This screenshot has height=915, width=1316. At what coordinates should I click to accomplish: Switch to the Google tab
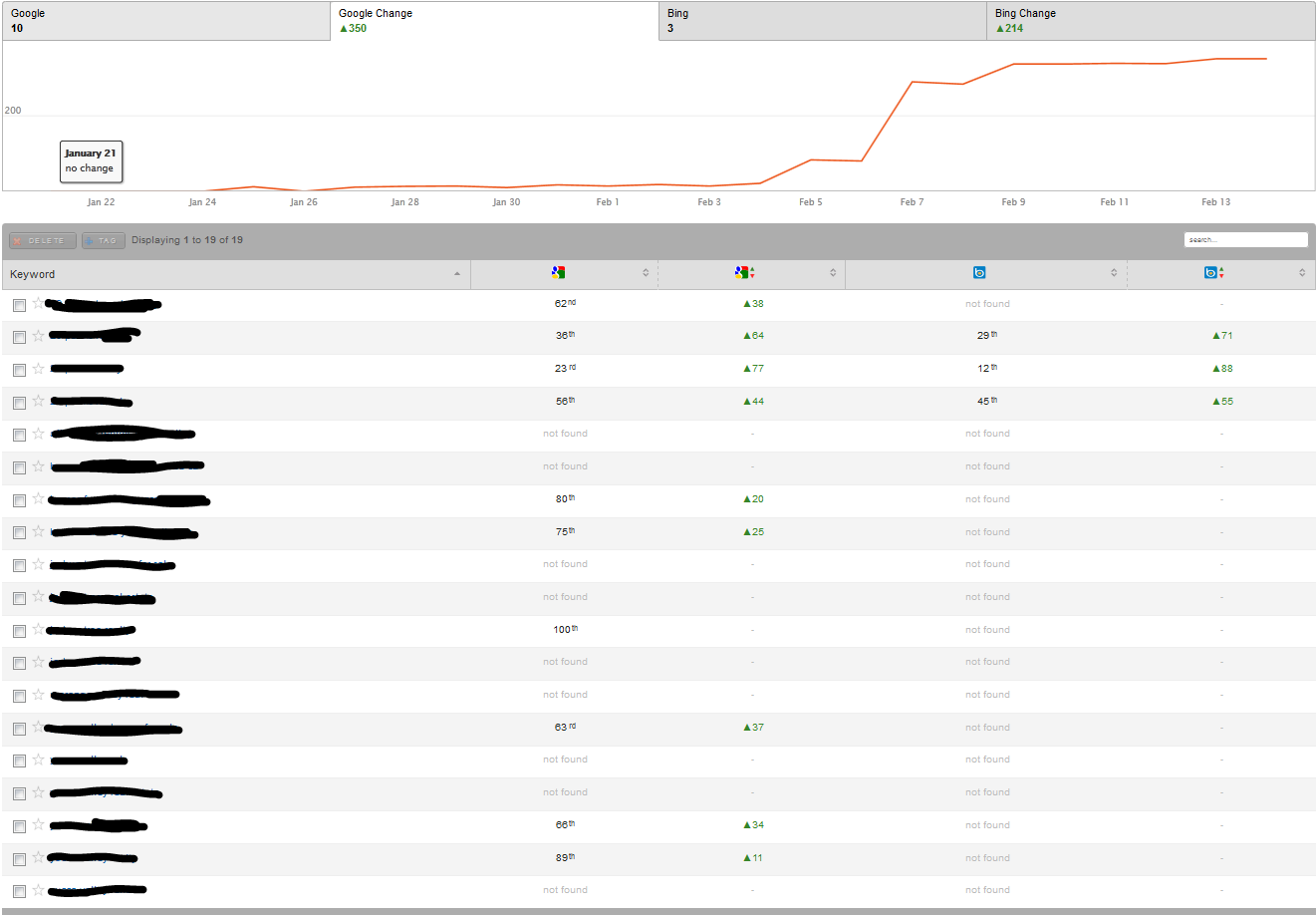[165, 21]
